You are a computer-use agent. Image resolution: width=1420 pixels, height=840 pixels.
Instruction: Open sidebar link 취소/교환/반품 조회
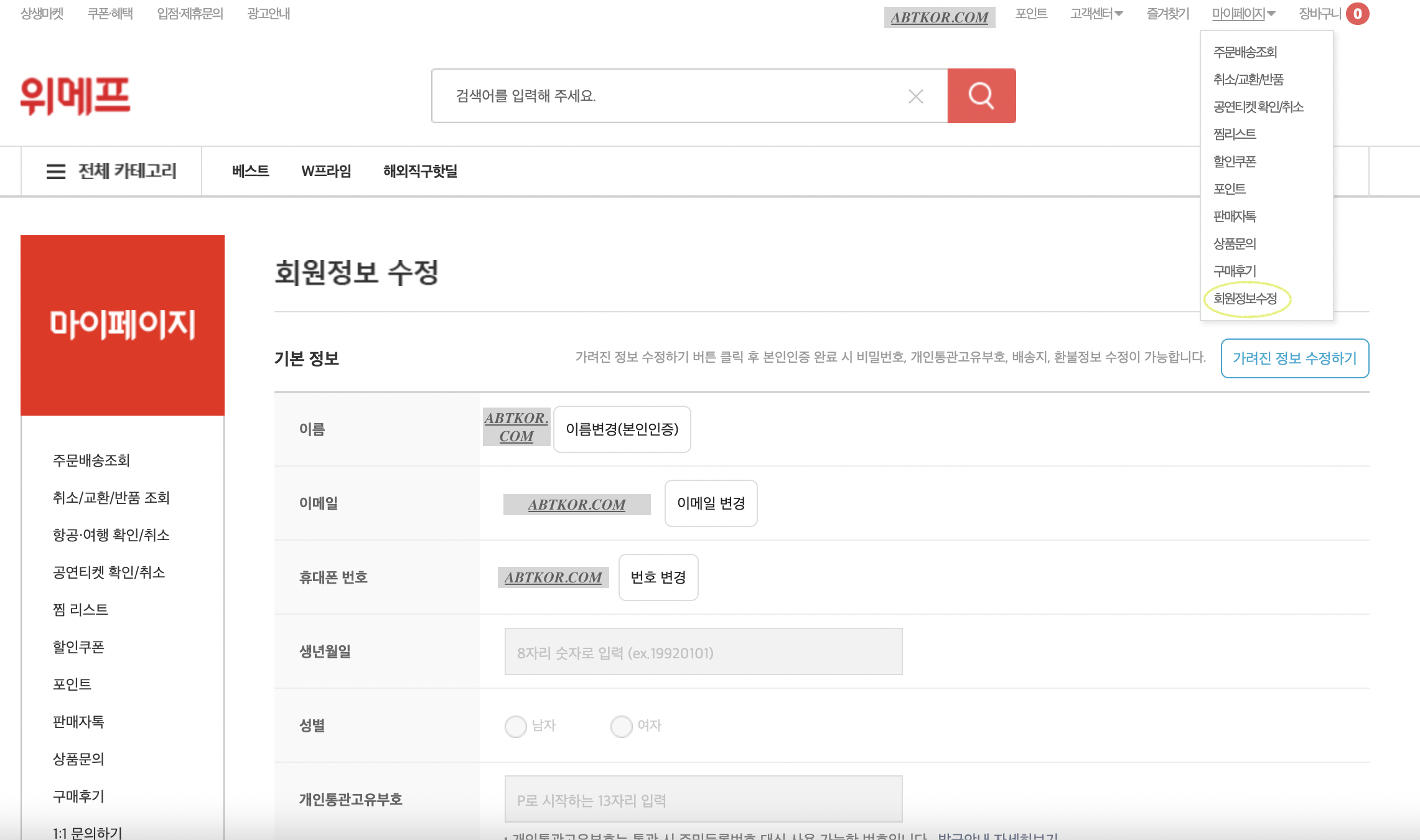tap(111, 498)
